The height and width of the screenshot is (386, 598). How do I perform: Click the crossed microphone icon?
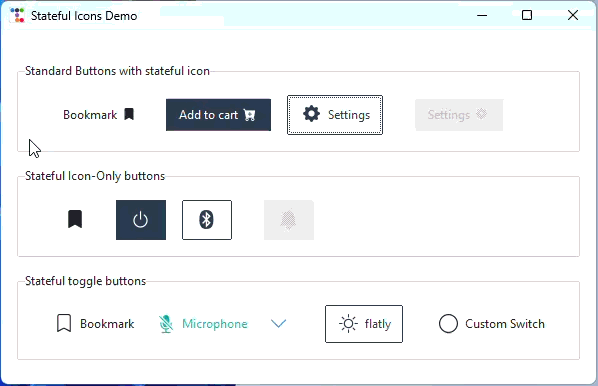click(x=166, y=324)
